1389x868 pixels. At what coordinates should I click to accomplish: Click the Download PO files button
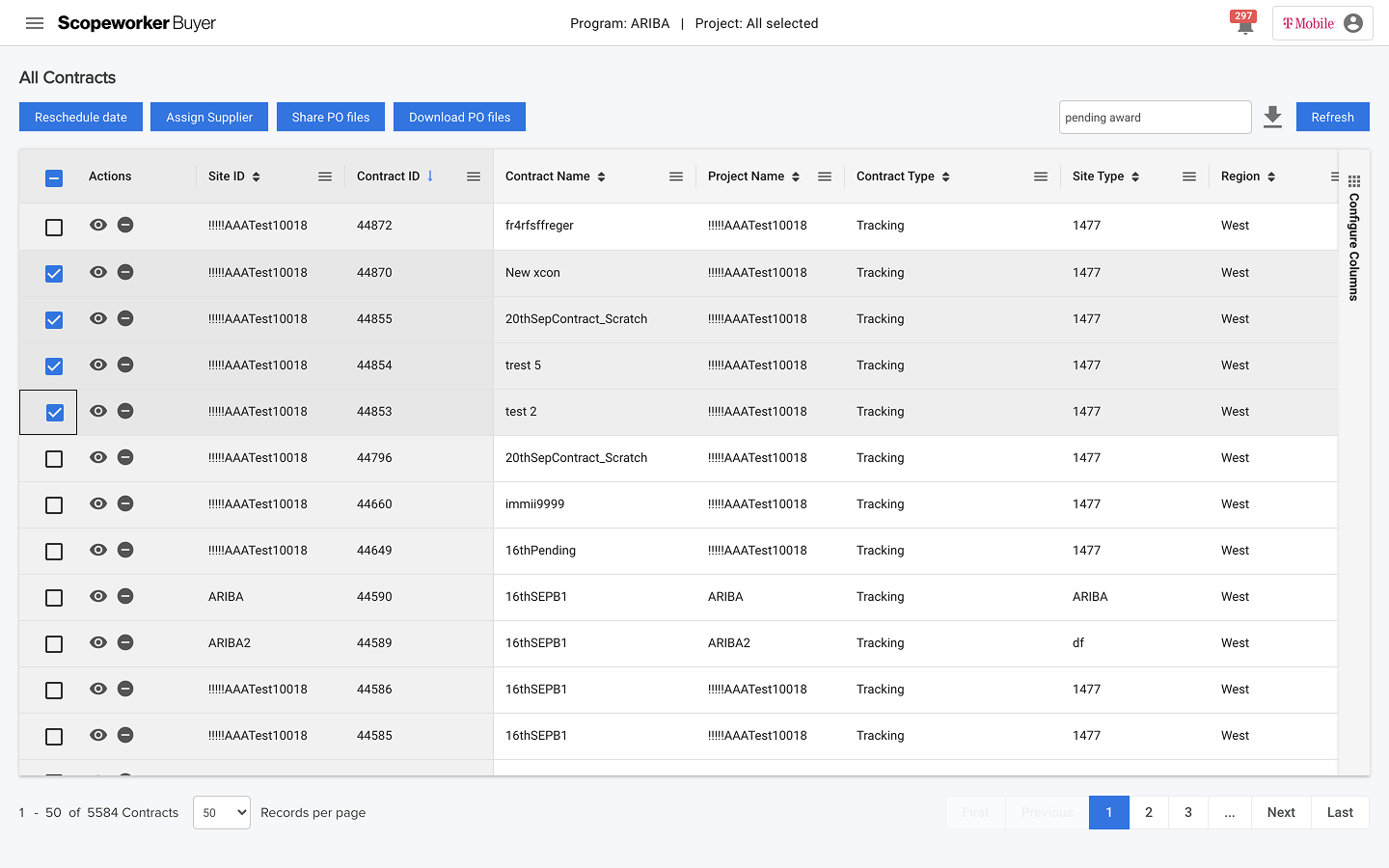pyautogui.click(x=459, y=117)
